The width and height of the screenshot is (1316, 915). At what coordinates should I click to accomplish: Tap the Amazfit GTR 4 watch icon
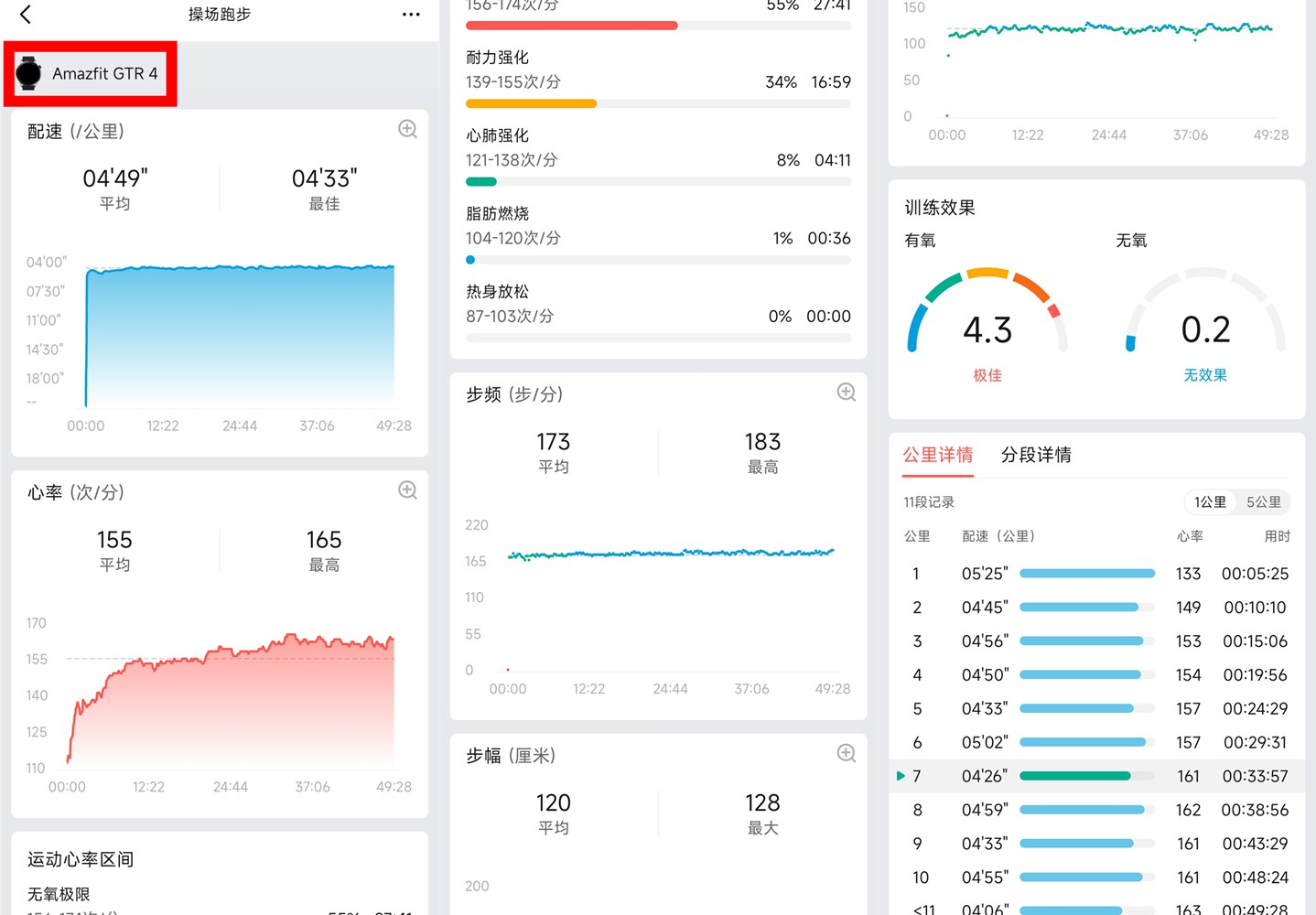point(28,73)
